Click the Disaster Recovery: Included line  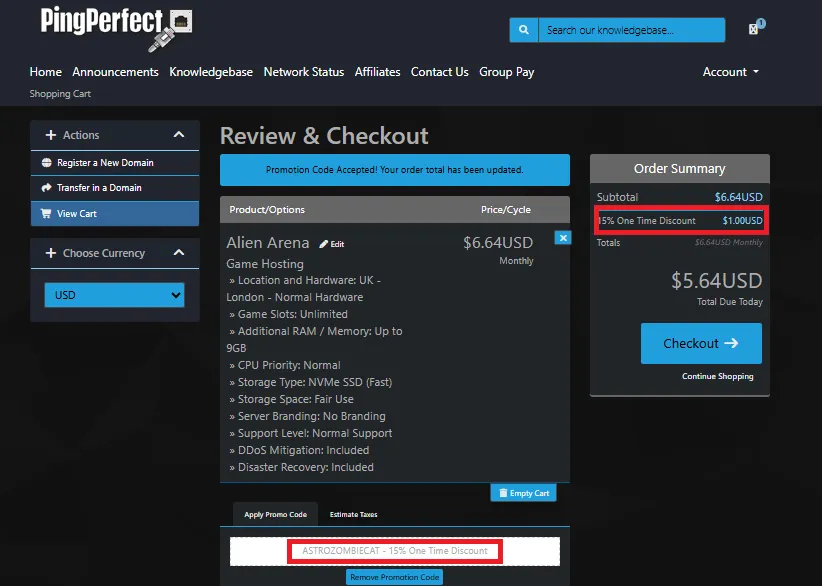[301, 467]
